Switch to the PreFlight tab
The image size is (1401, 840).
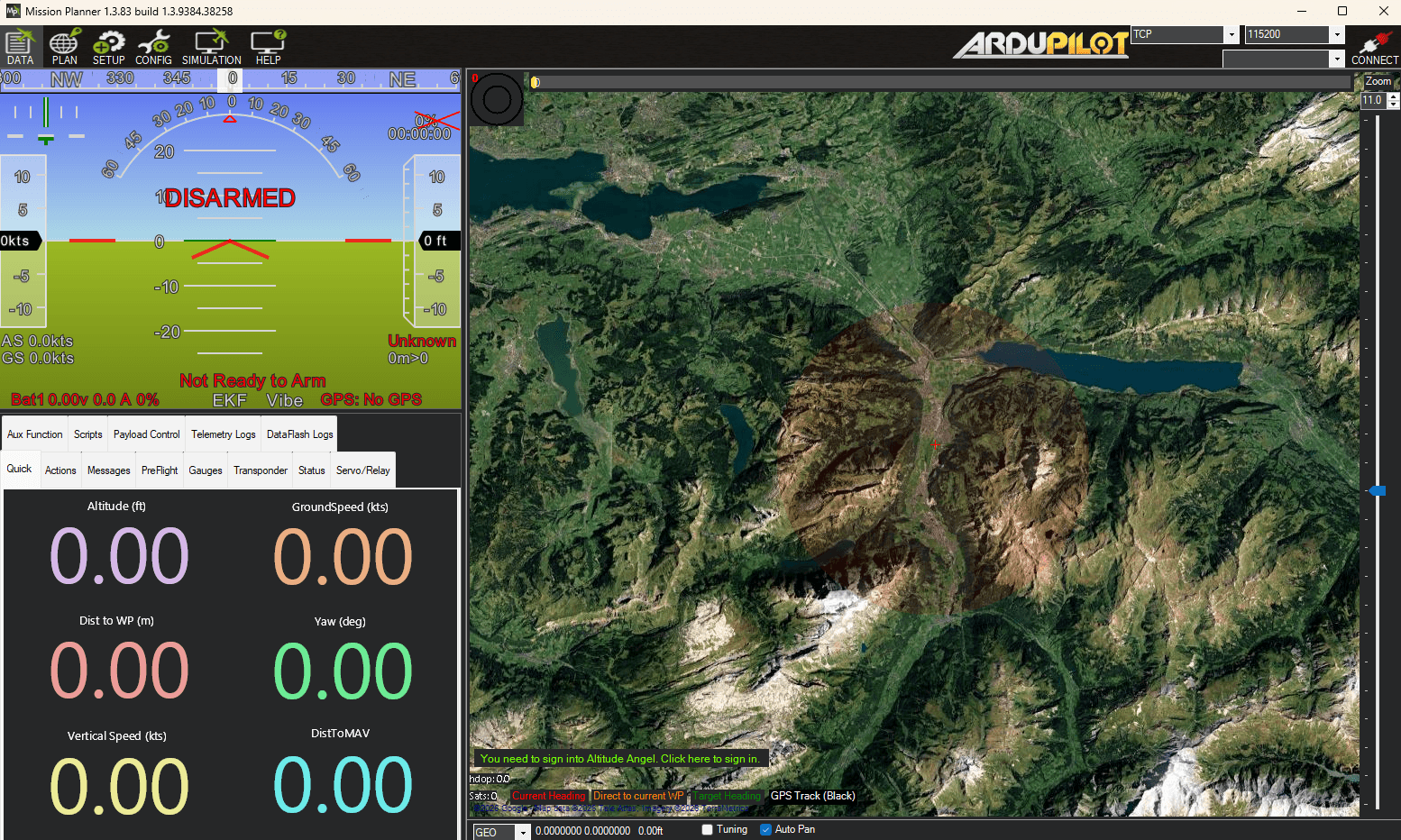159,470
